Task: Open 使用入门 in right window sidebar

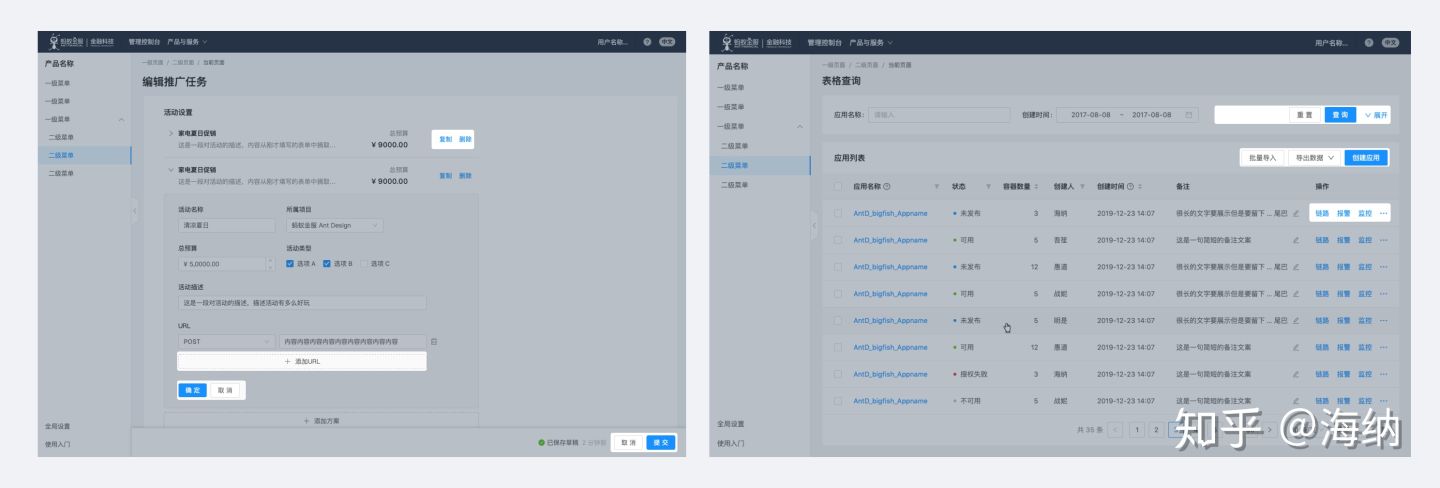Action: pos(730,443)
